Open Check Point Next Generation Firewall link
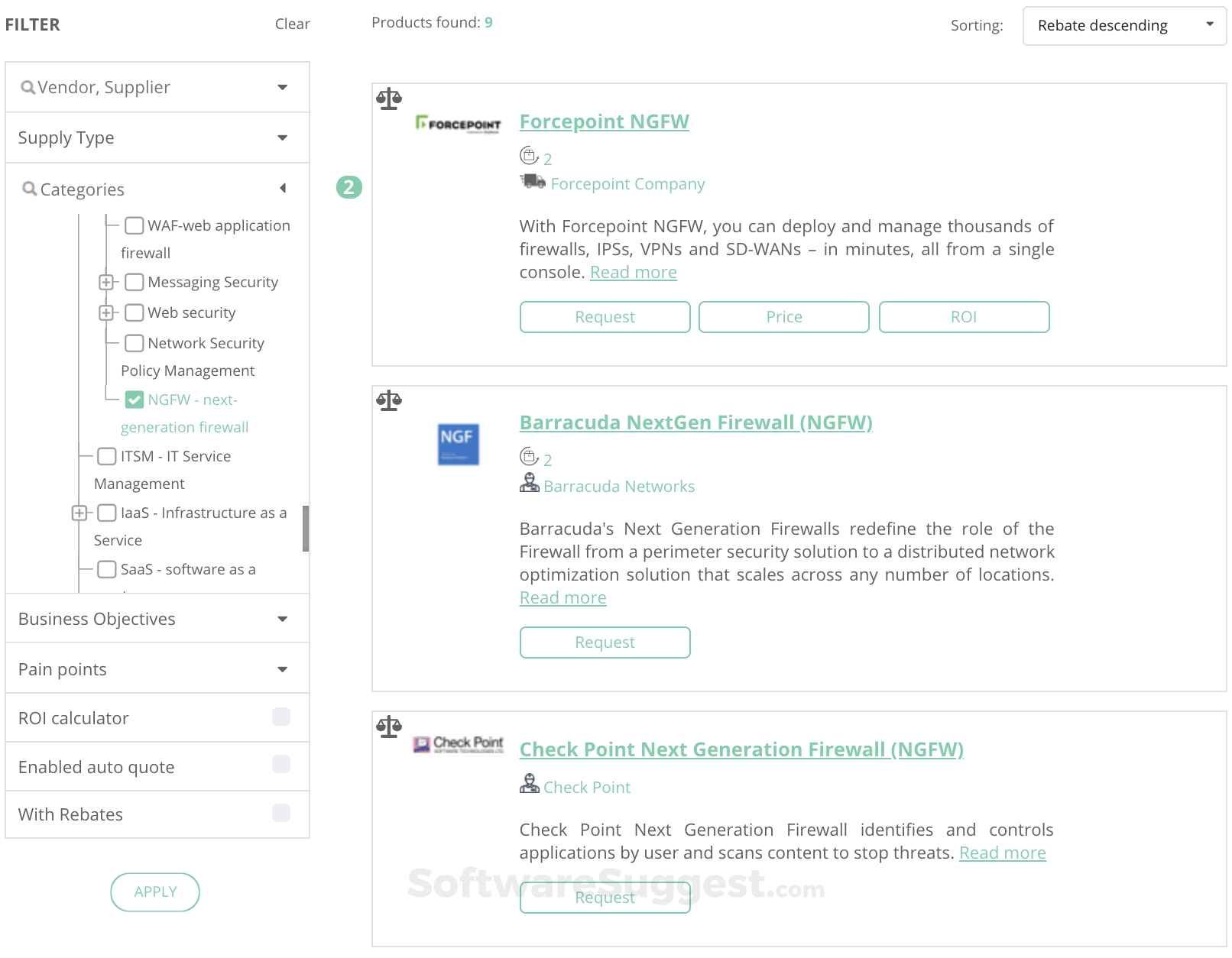Screen dimensions: 1232x958 (741, 749)
